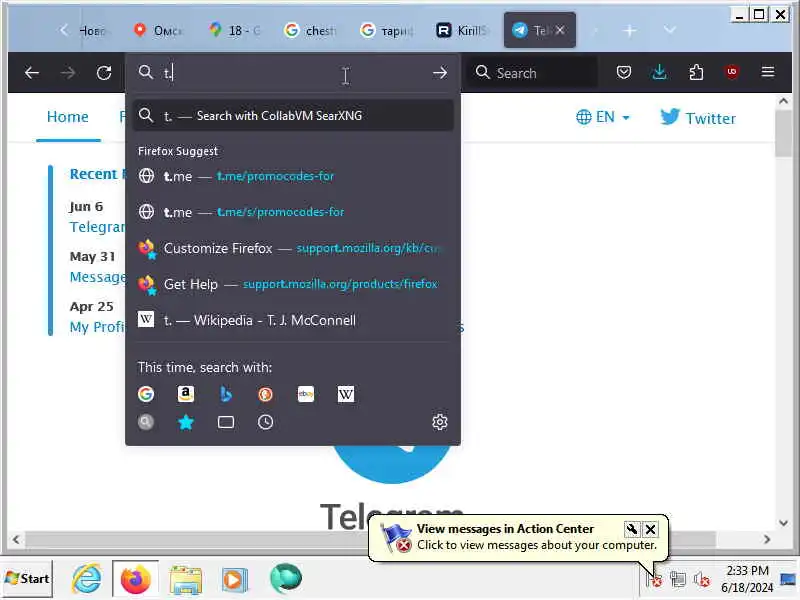Switch to the Нов tab
Image resolution: width=800 pixels, height=600 pixels.
pos(93,31)
